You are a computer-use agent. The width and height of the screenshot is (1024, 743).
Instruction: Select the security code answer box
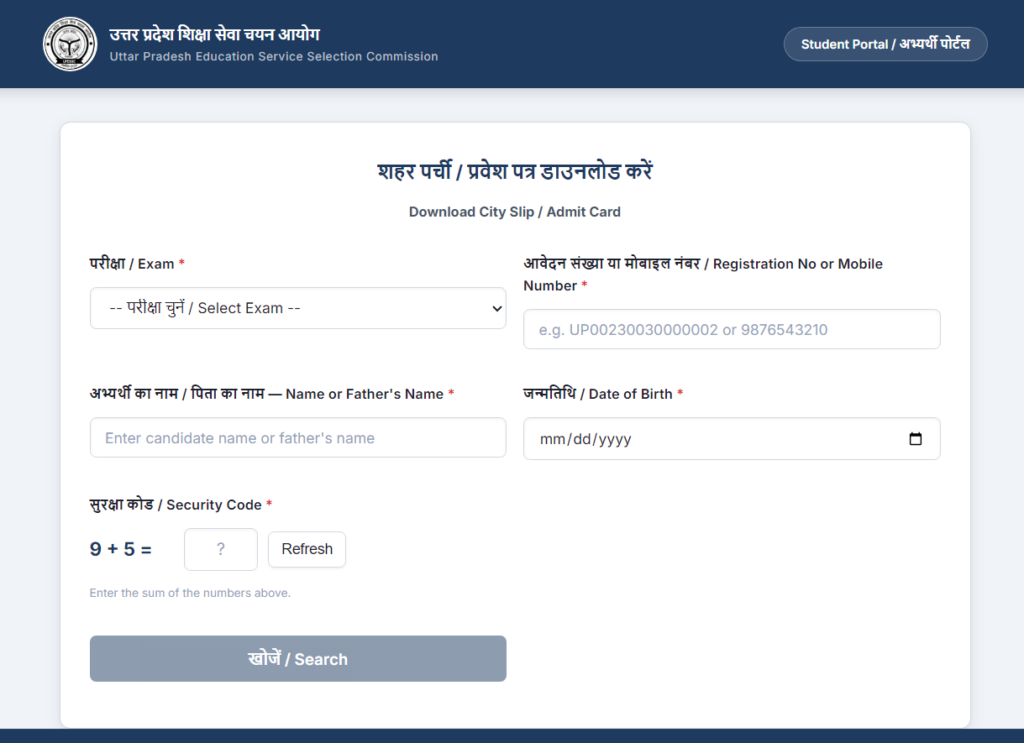pos(220,549)
